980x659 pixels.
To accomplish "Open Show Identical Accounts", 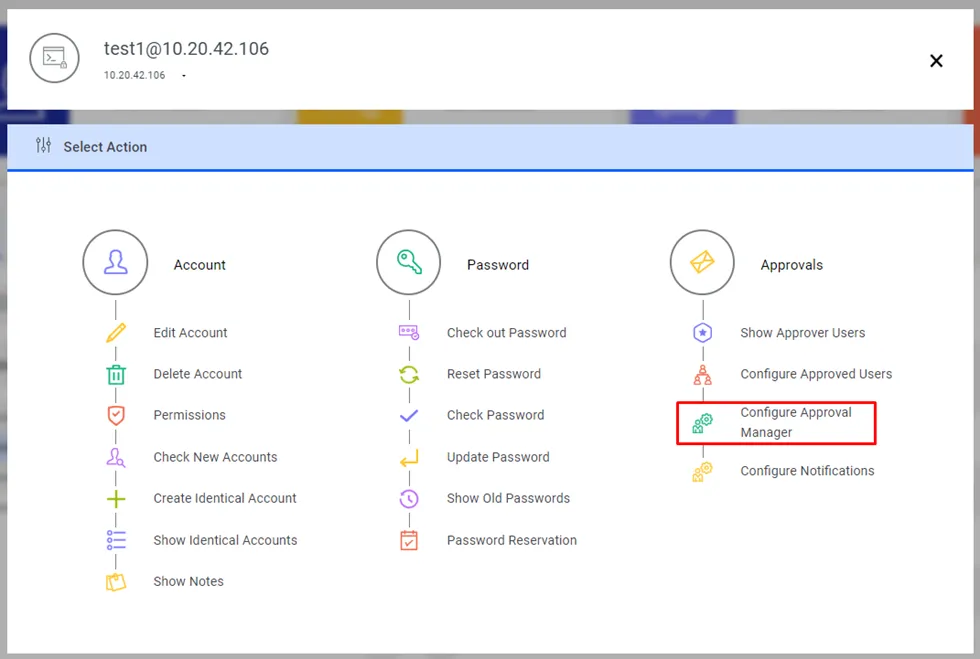I will [x=225, y=540].
